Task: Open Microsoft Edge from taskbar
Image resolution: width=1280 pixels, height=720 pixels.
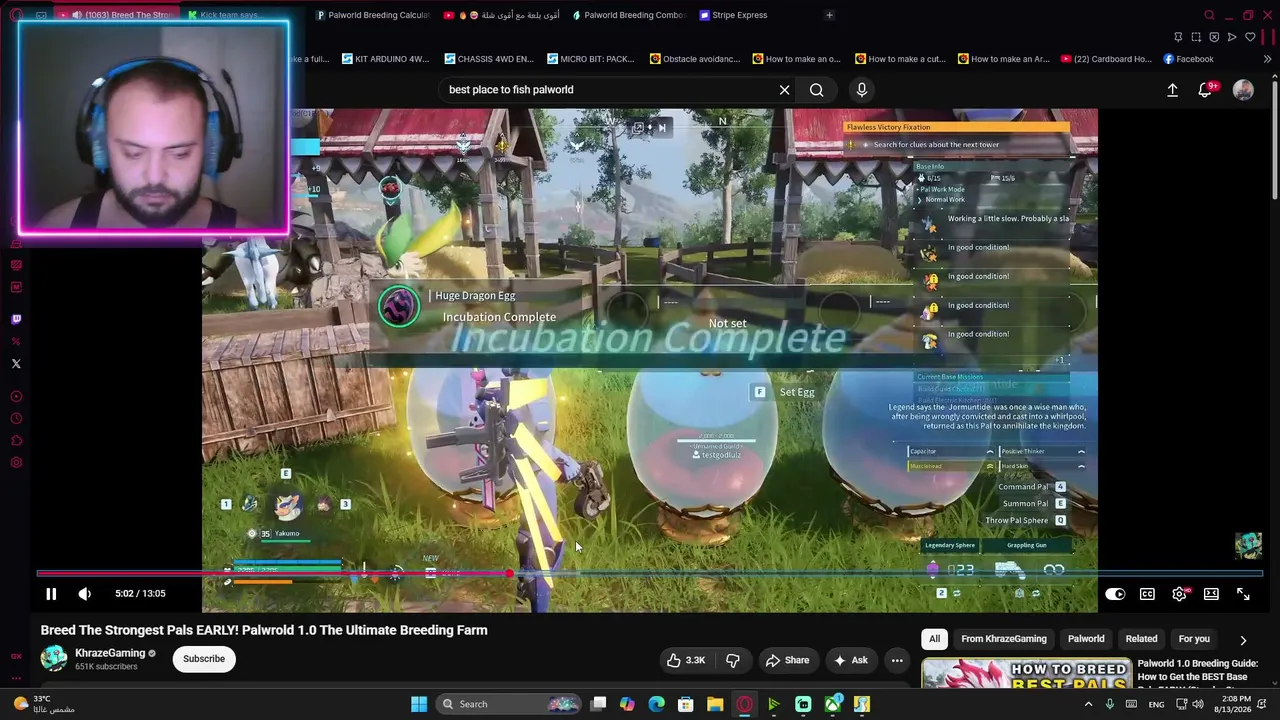Action: 656,704
